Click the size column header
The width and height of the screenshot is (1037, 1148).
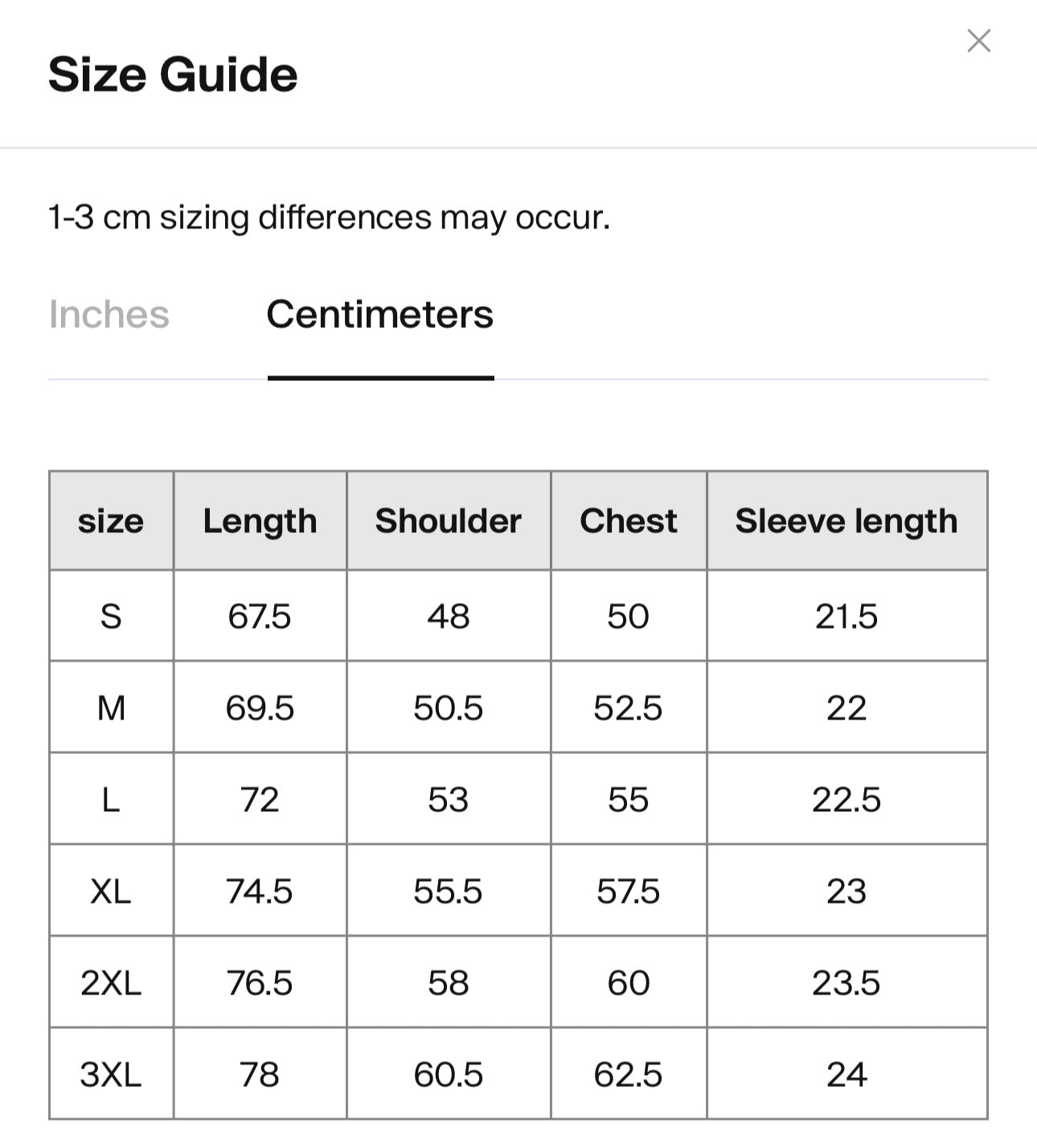click(x=111, y=521)
